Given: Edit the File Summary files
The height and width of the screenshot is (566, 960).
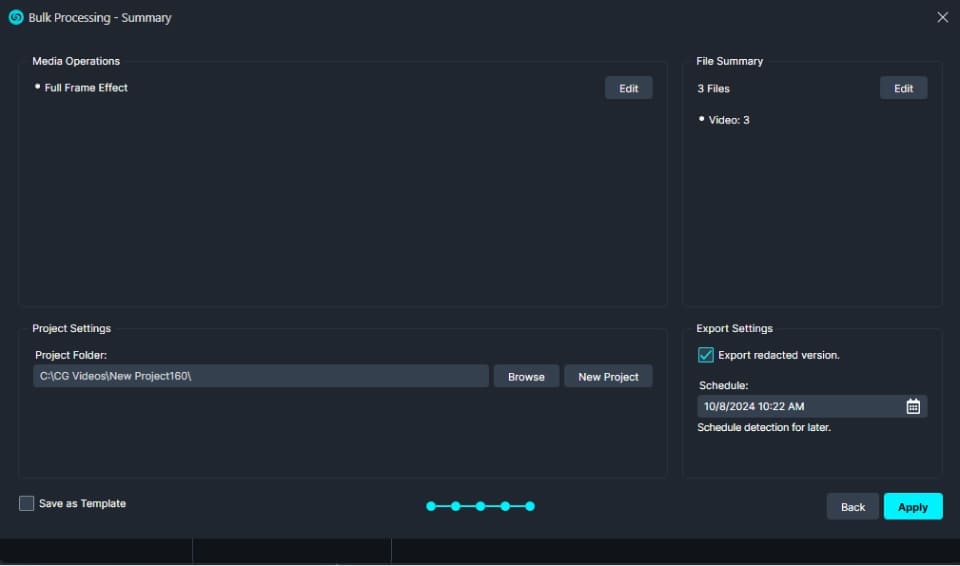Looking at the screenshot, I should pyautogui.click(x=903, y=88).
